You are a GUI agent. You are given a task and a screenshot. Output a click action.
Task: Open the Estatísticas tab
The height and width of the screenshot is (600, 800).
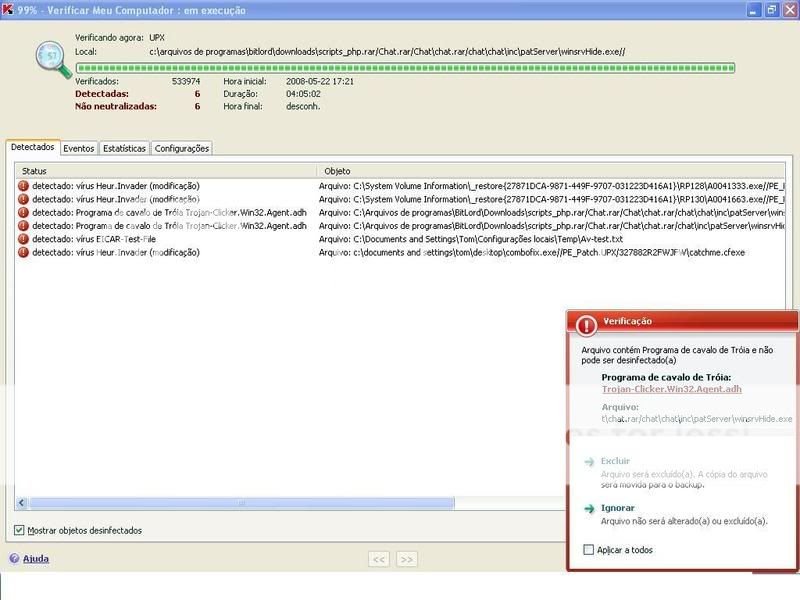click(x=124, y=148)
